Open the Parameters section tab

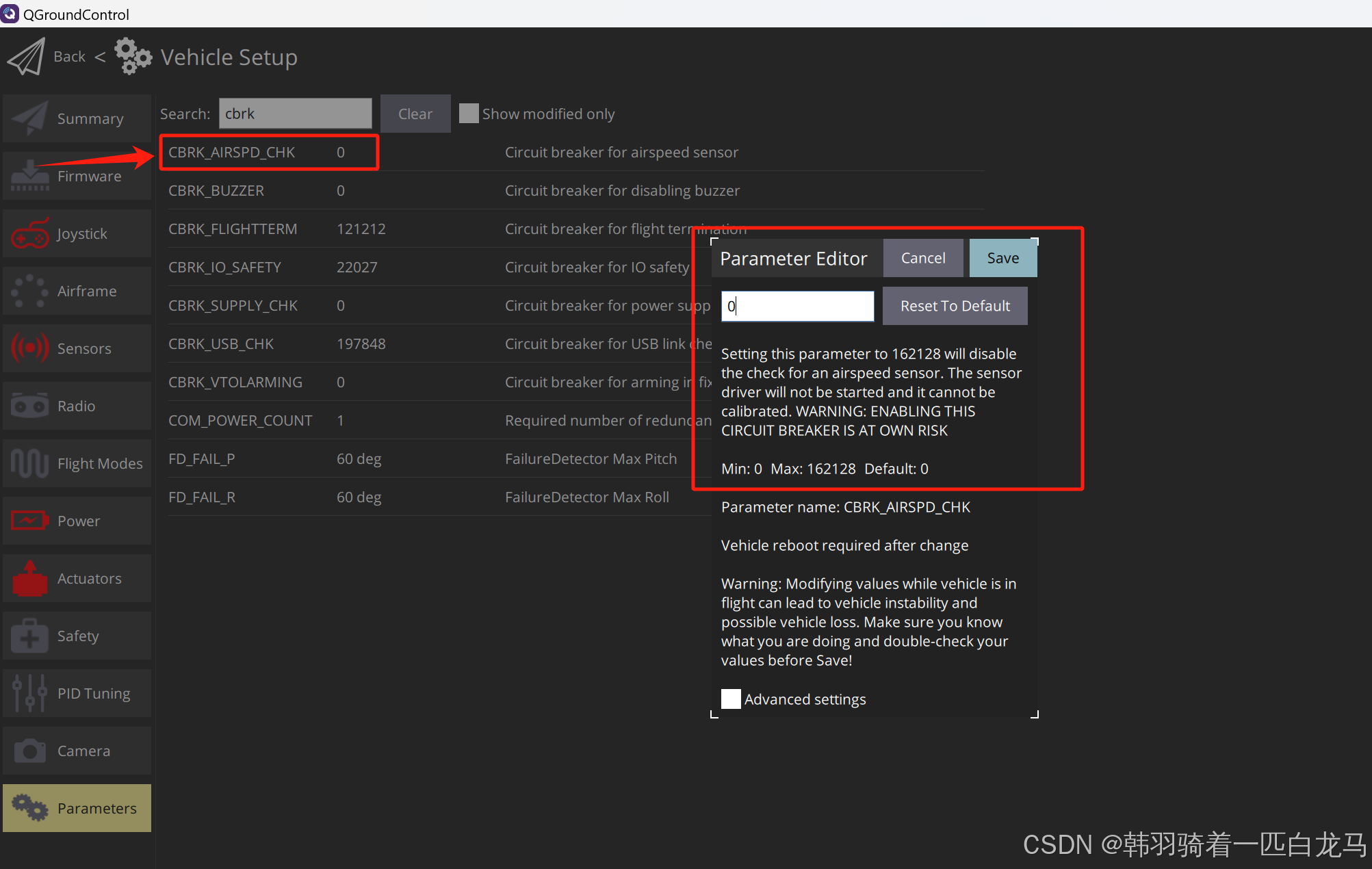click(77, 808)
